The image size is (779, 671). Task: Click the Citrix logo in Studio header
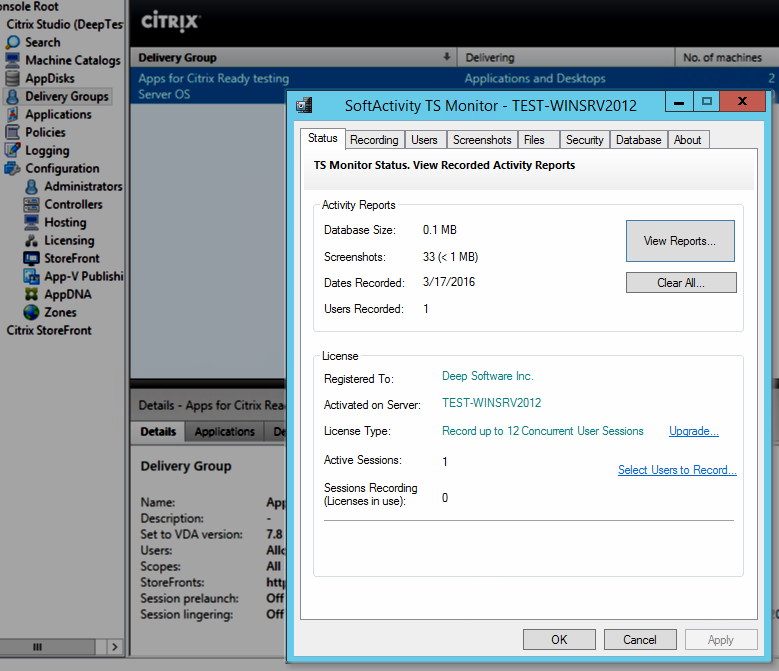coord(170,21)
